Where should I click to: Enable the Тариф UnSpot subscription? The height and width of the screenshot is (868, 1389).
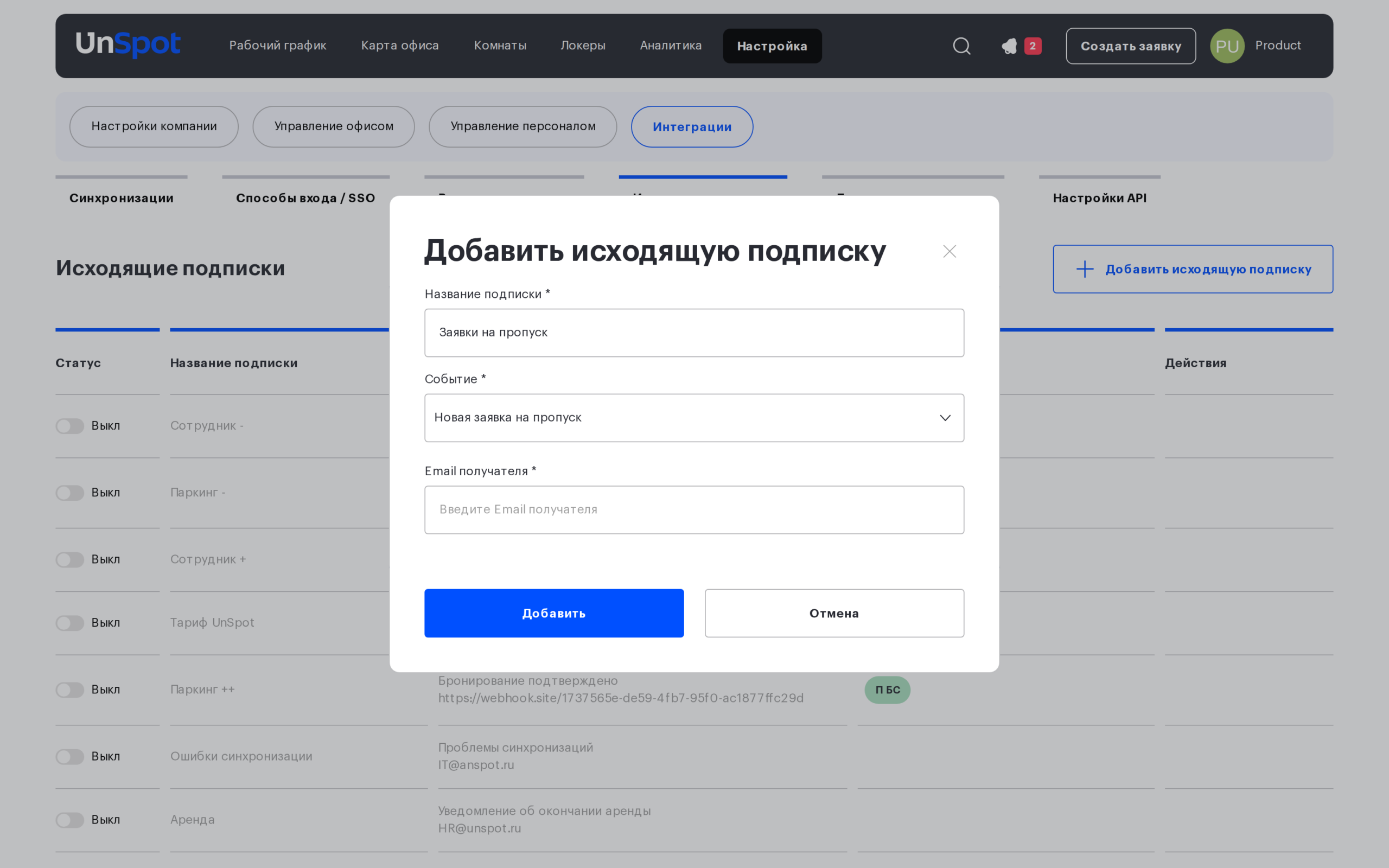70,623
